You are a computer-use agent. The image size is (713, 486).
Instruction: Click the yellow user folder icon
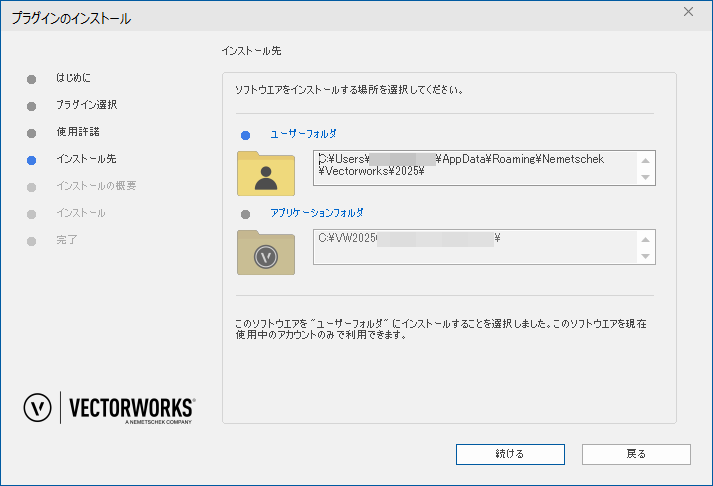(x=266, y=173)
